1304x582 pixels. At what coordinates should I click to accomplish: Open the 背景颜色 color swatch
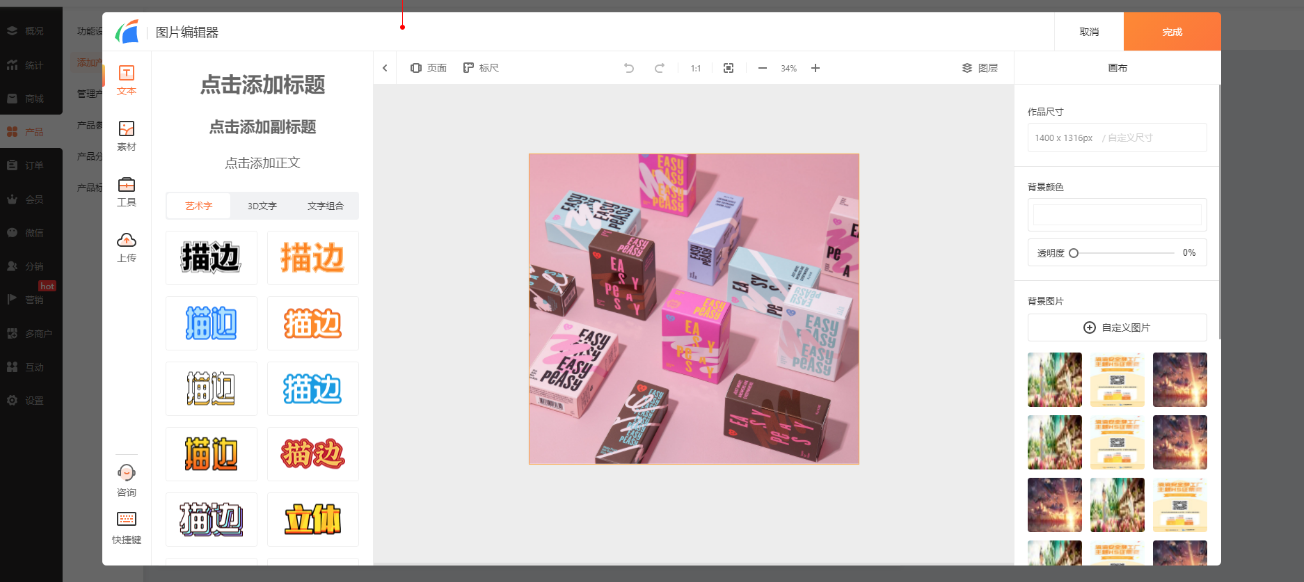tap(1117, 214)
